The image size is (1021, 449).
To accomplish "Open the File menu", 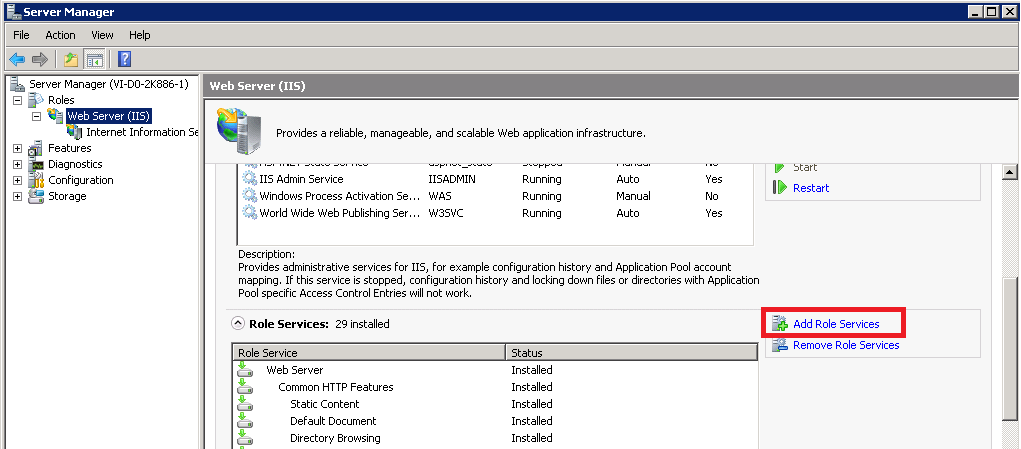I will (21, 35).
